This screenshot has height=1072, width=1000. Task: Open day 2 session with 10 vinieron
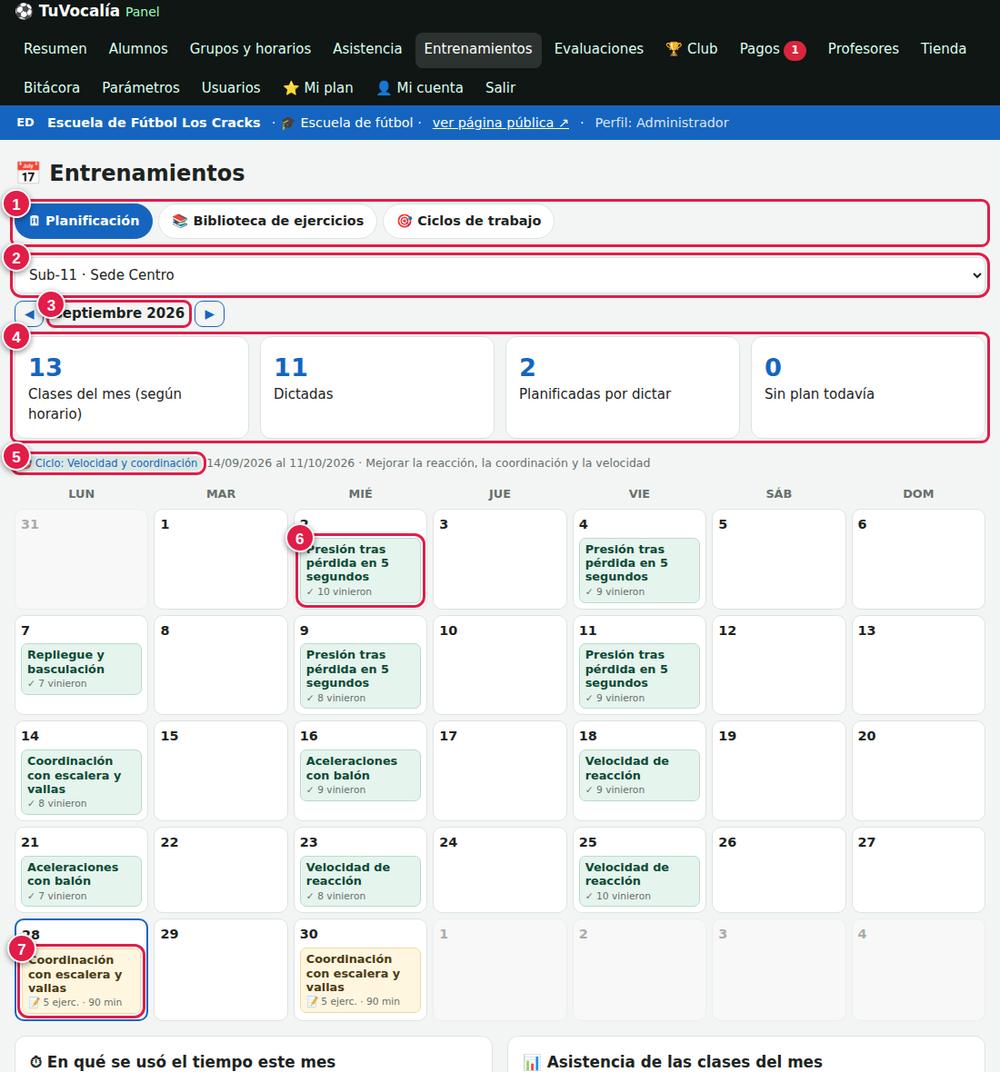[360, 570]
